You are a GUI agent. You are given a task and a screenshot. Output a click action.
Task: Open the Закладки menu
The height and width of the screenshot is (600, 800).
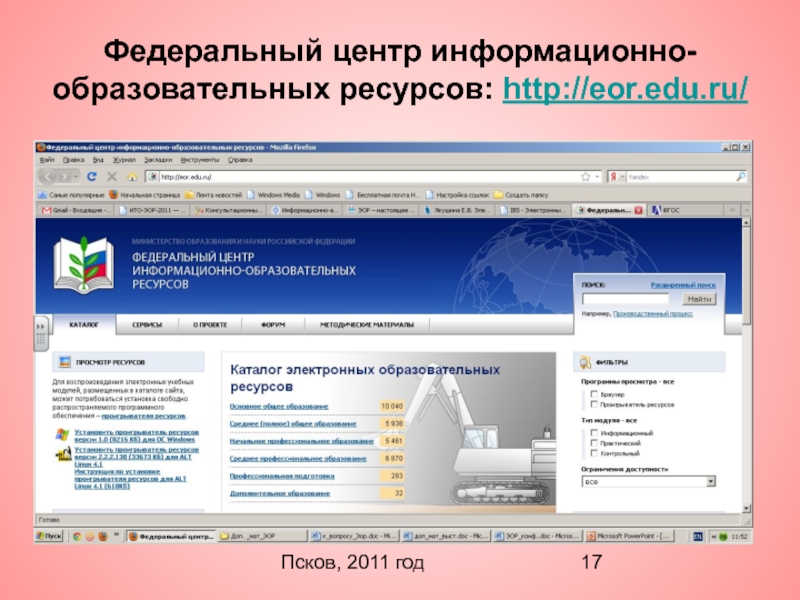[158, 160]
